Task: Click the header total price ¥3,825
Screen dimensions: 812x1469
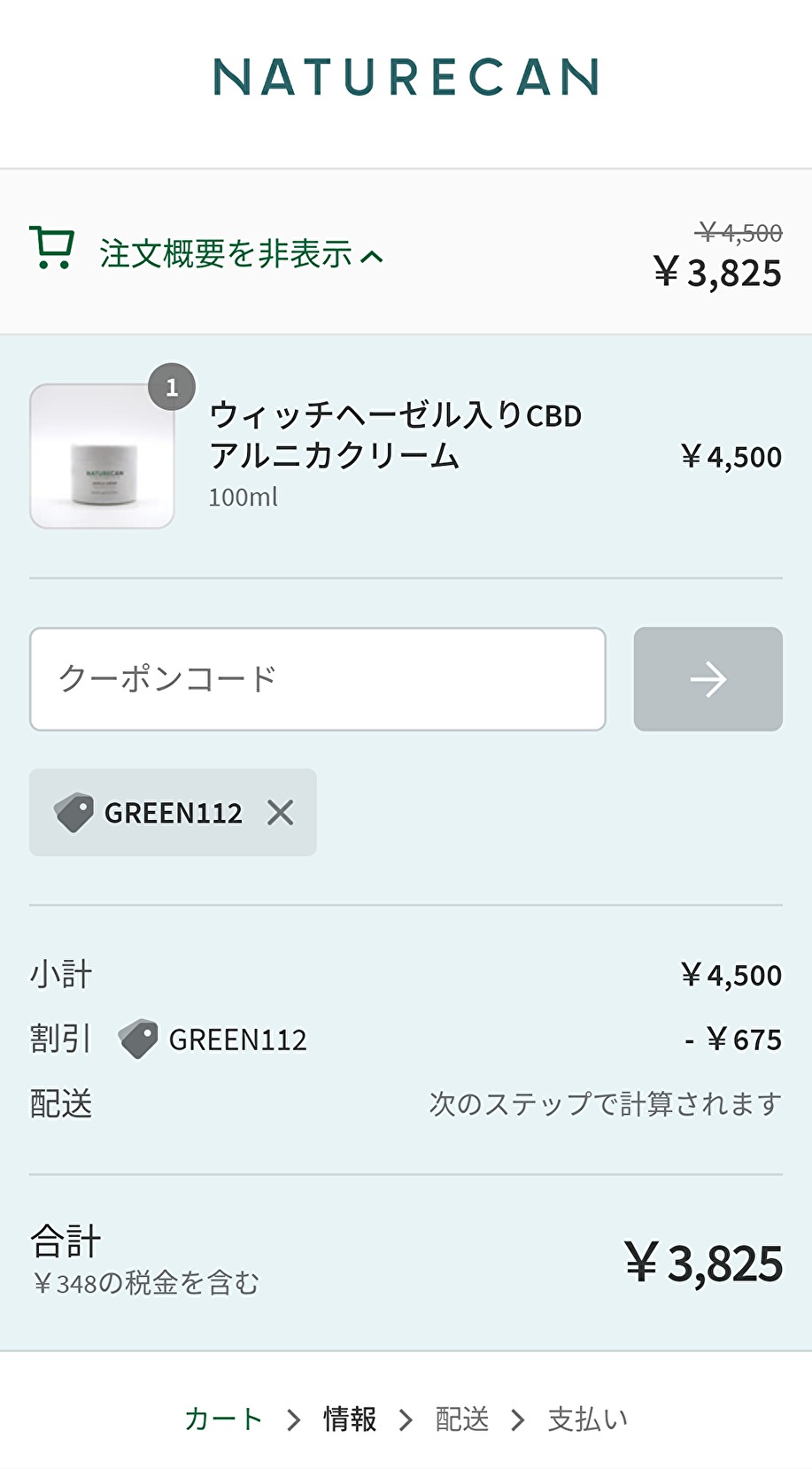Action: point(718,273)
